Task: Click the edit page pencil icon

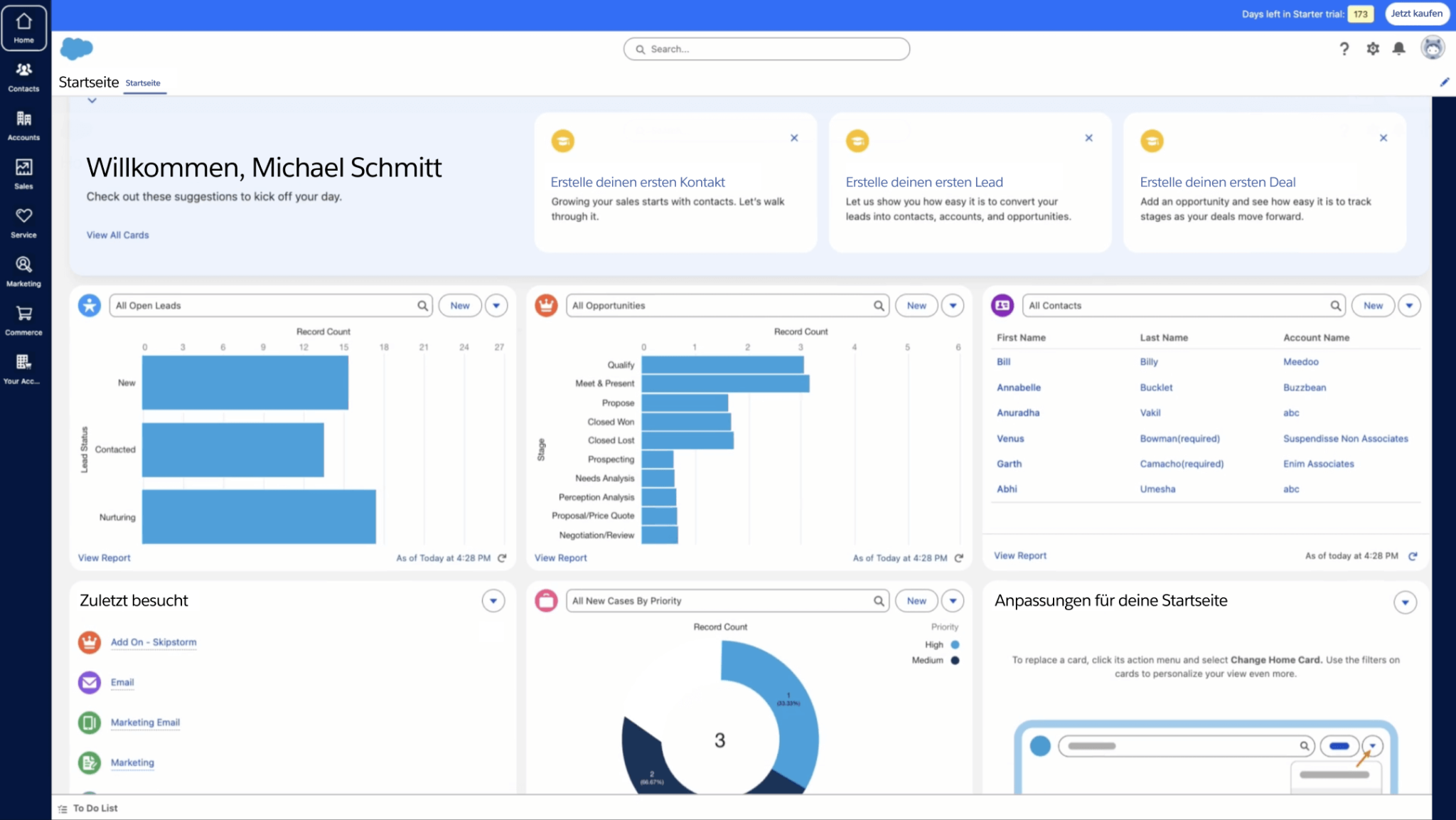Action: pos(1444,82)
